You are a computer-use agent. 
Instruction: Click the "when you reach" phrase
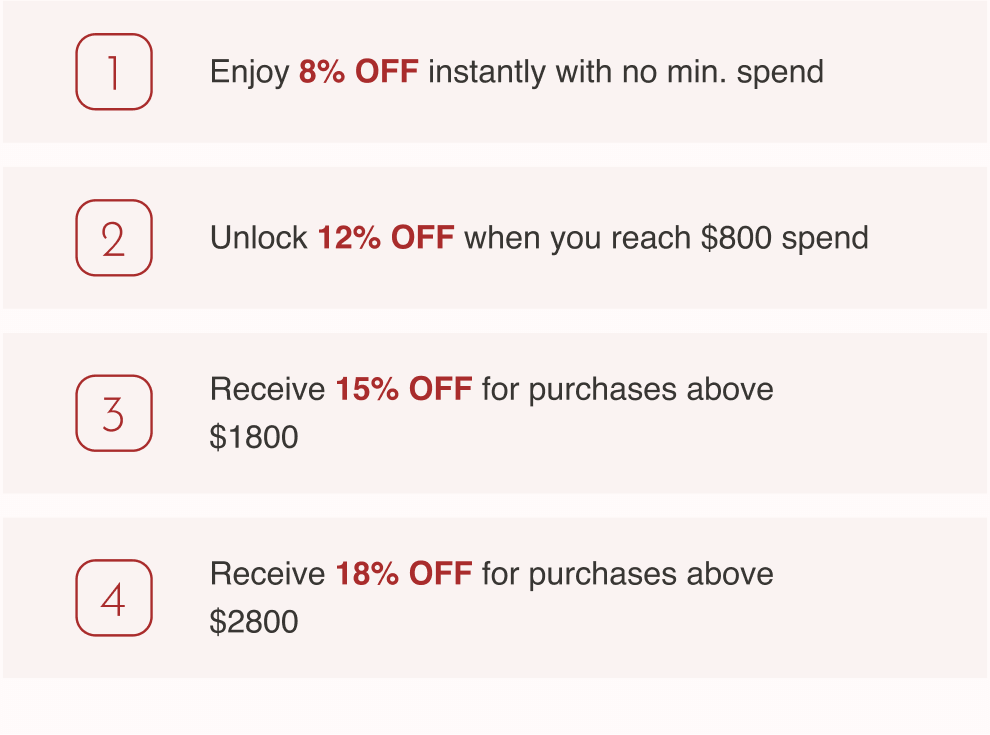click(x=578, y=238)
